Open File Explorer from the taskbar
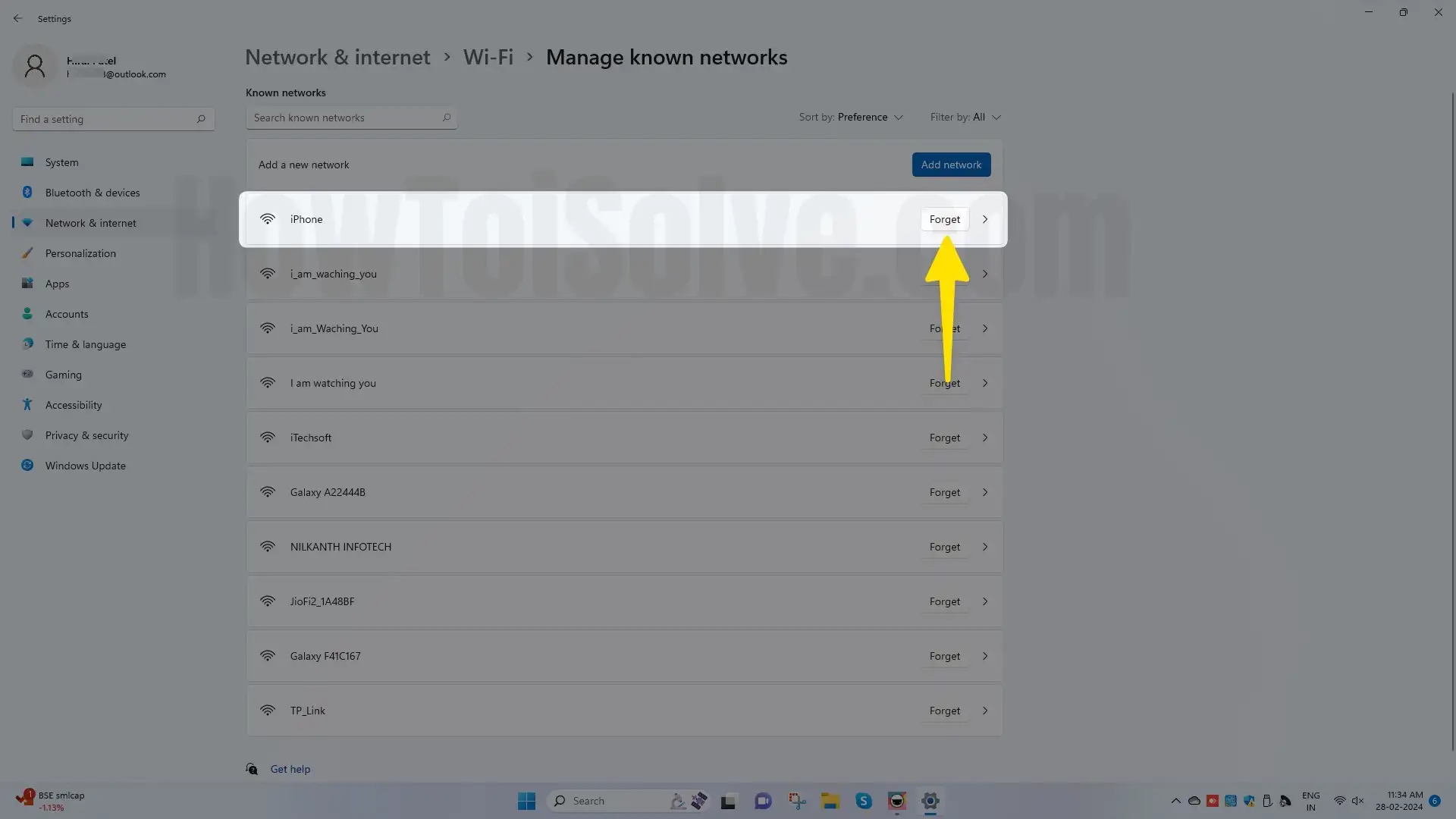The image size is (1456, 819). (830, 801)
